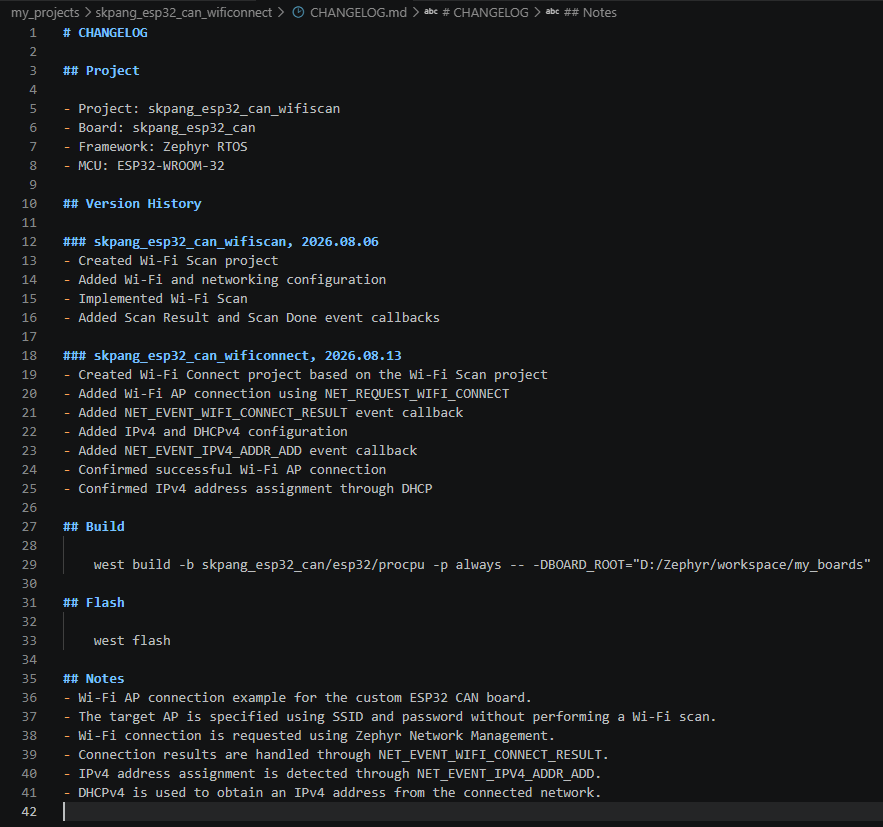Click '### skpang_esp32_can_wifiscan, 2026.08.06' heading
This screenshot has height=827, width=883.
pos(221,242)
